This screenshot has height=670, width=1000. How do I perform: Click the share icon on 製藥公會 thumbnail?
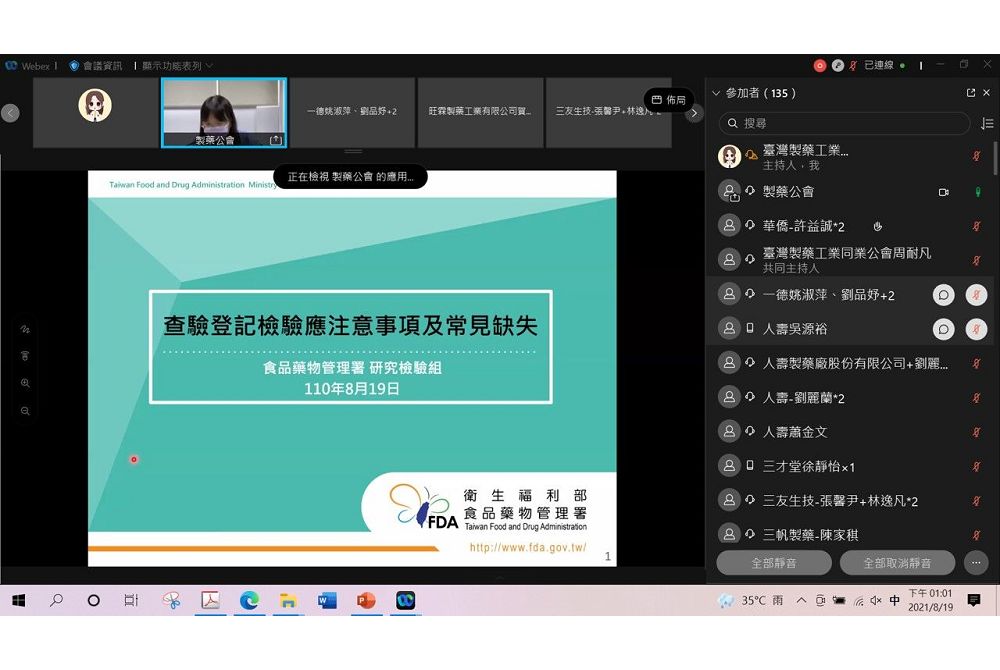(x=276, y=140)
